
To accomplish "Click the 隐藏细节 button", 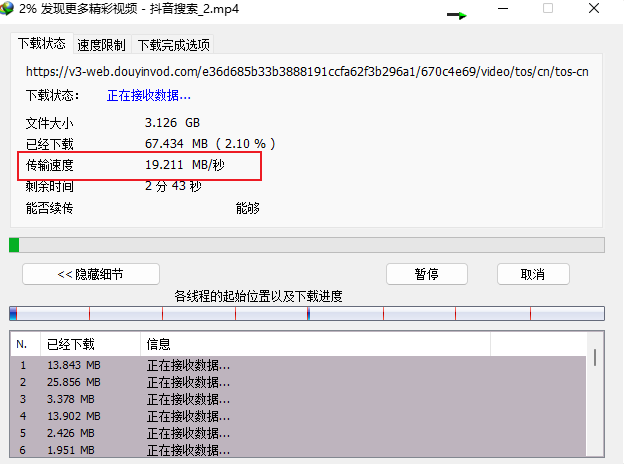I will click(91, 274).
